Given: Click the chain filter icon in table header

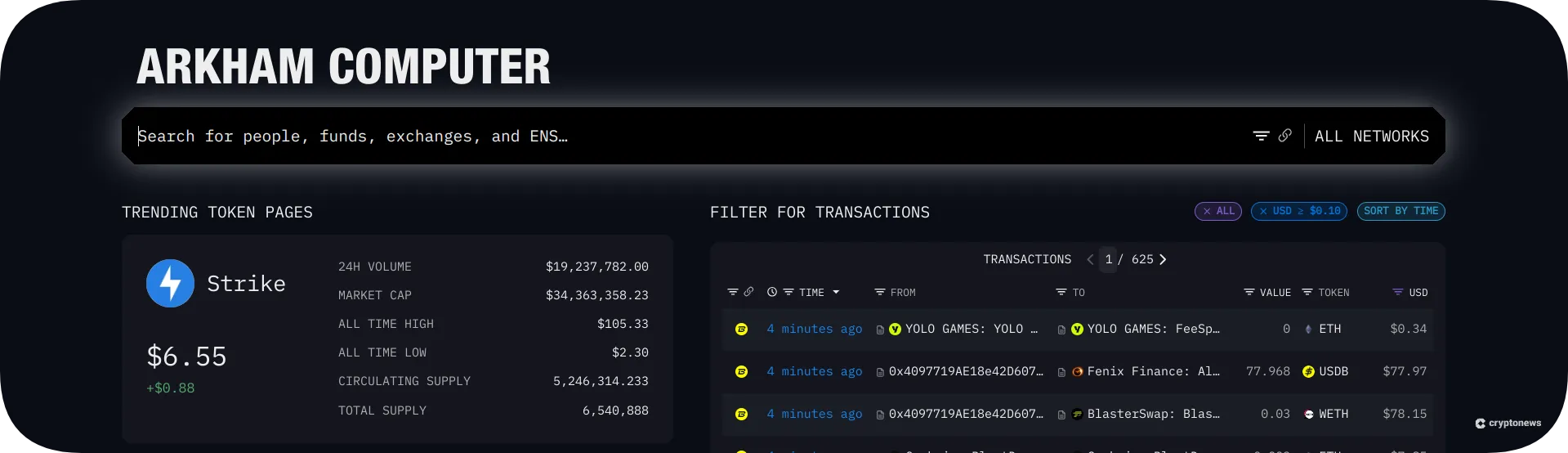Looking at the screenshot, I should click(733, 292).
